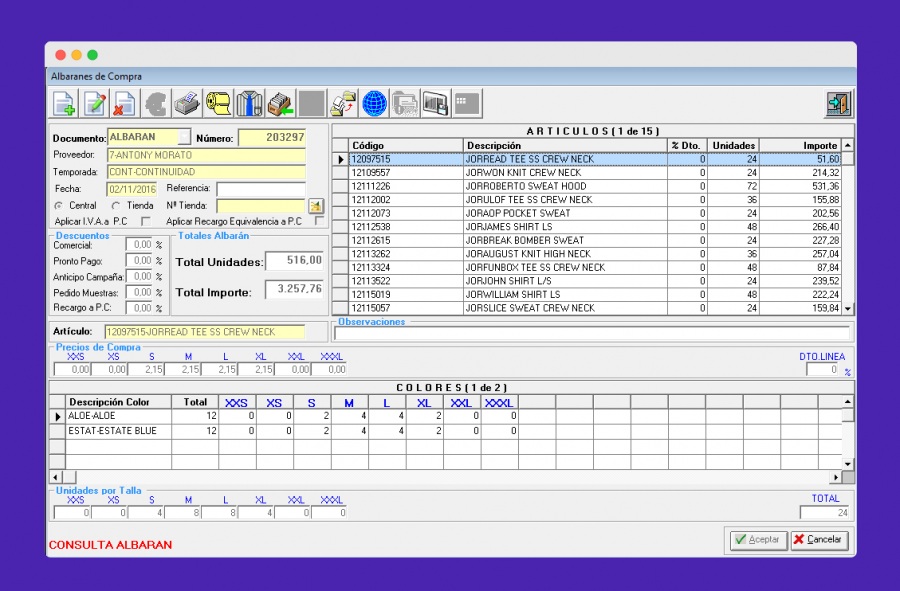Screen dimensions: 900x591
Task: Click the blue globe toolbar icon
Action: [x=374, y=104]
